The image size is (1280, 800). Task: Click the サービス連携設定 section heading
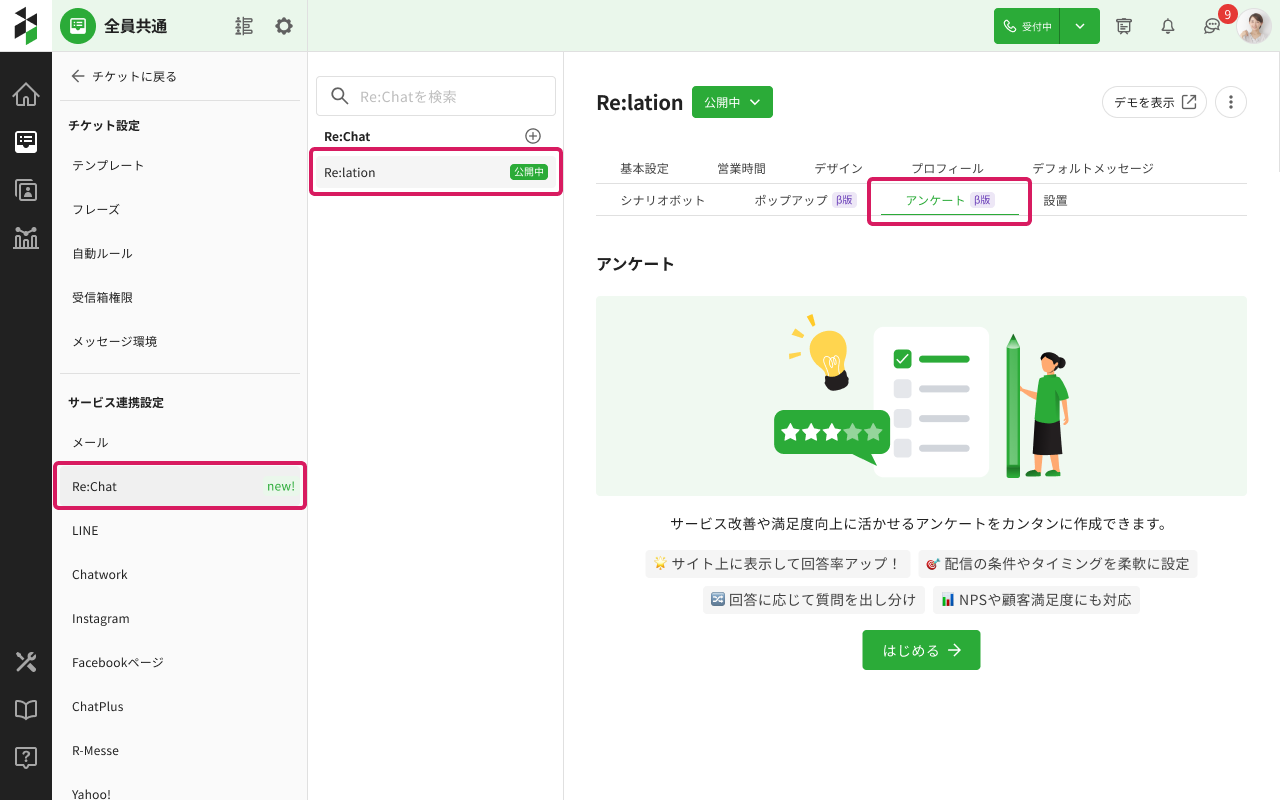[116, 402]
